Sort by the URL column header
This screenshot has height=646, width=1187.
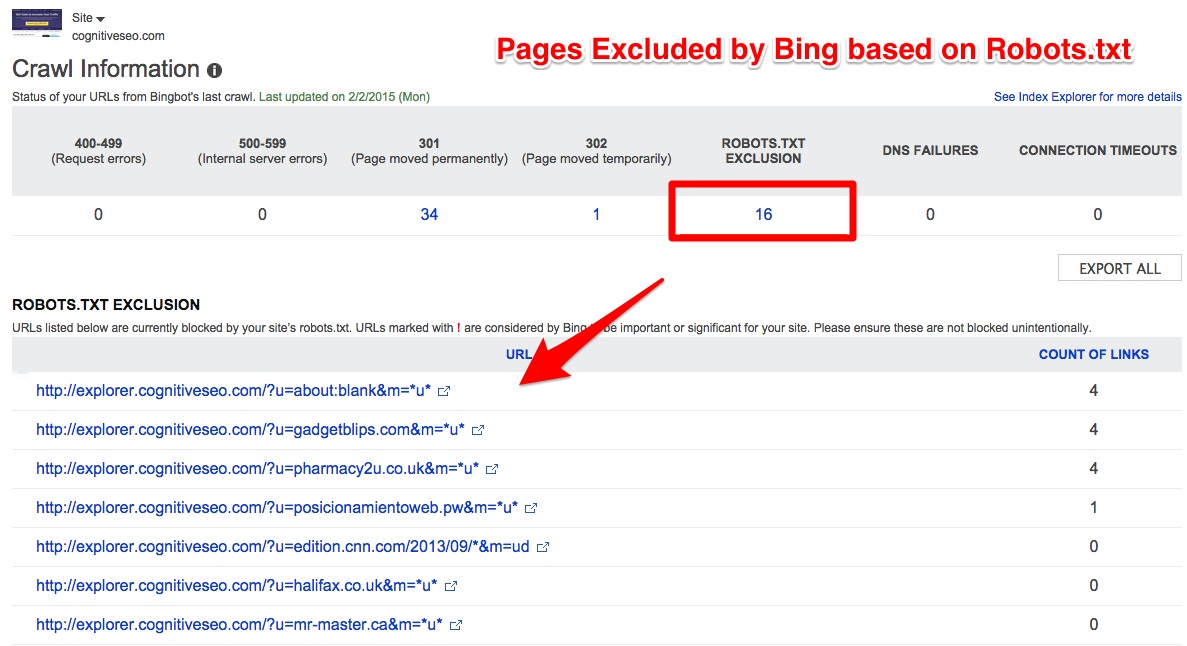tap(519, 354)
